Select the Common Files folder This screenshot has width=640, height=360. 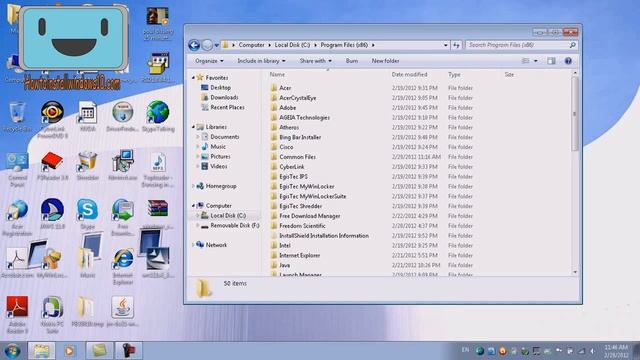point(297,157)
